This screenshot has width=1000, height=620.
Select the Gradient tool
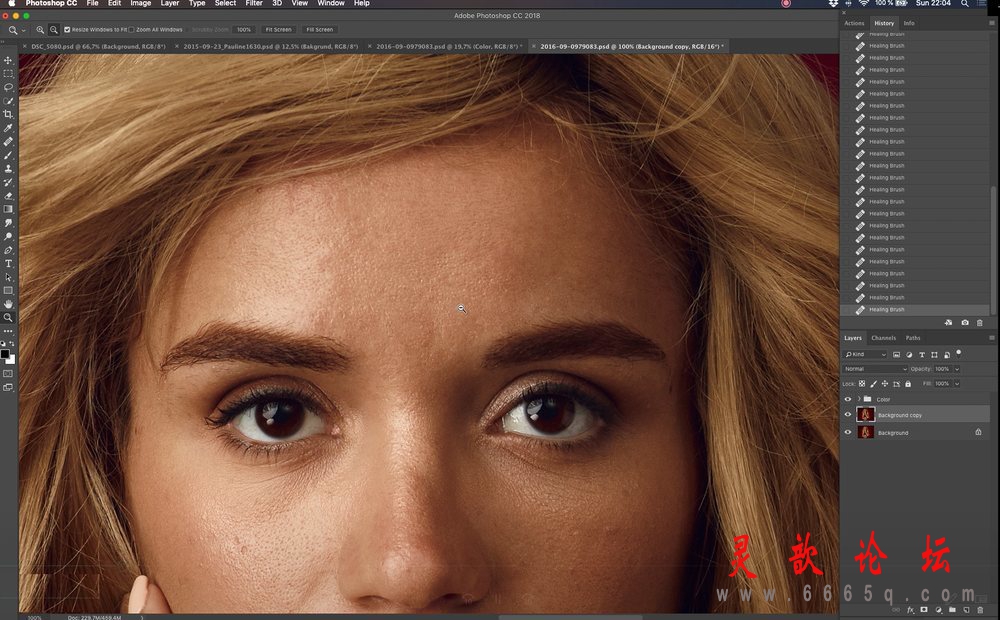pyautogui.click(x=8, y=209)
